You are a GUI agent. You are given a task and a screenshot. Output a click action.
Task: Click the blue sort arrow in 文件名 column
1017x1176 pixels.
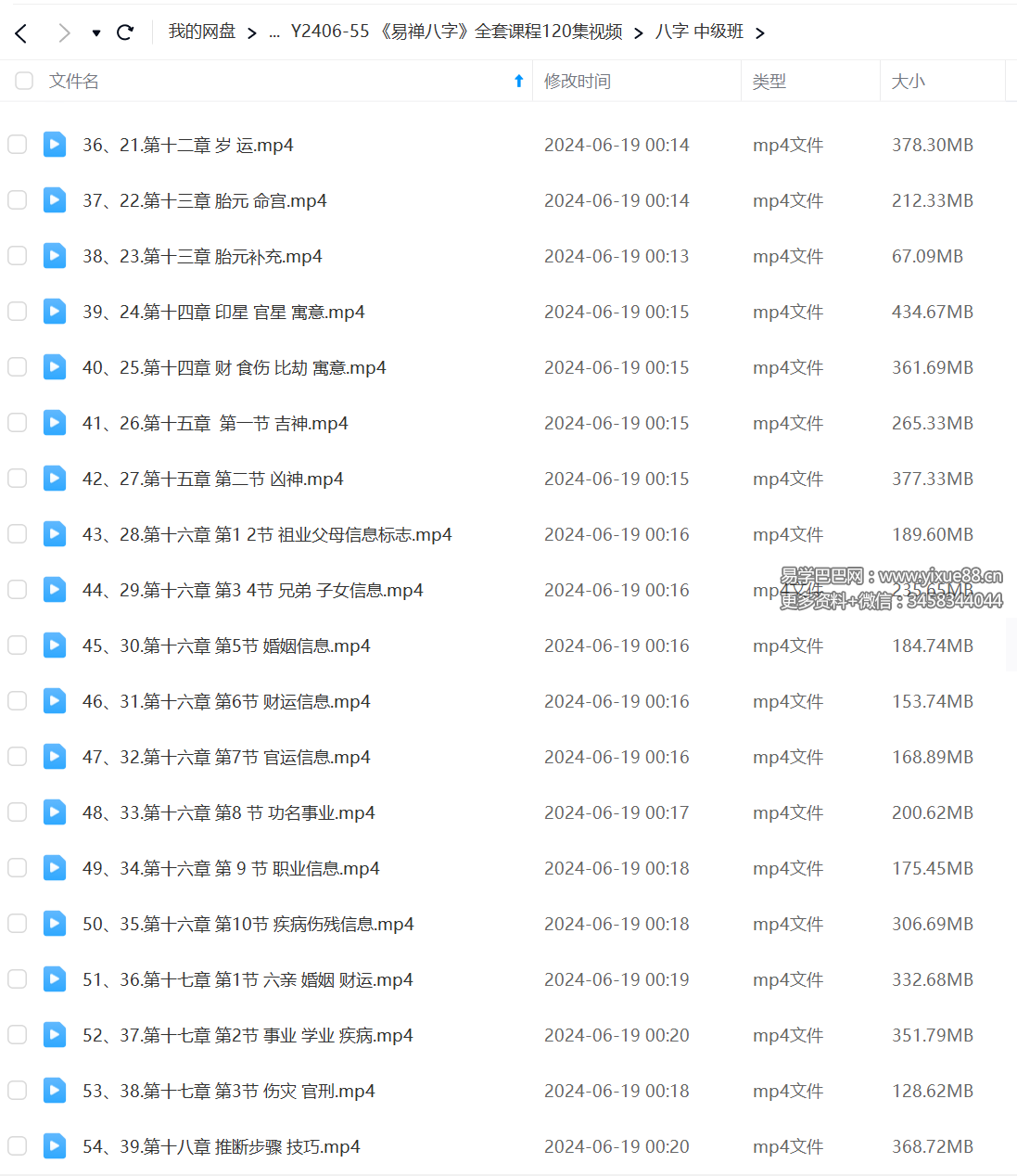coord(518,82)
